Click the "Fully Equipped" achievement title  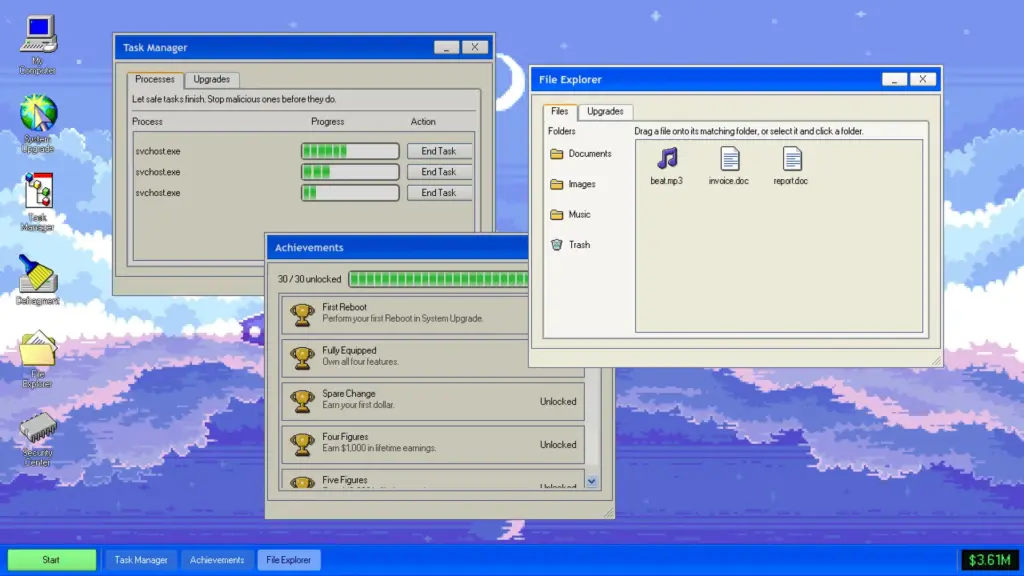pyautogui.click(x=349, y=351)
